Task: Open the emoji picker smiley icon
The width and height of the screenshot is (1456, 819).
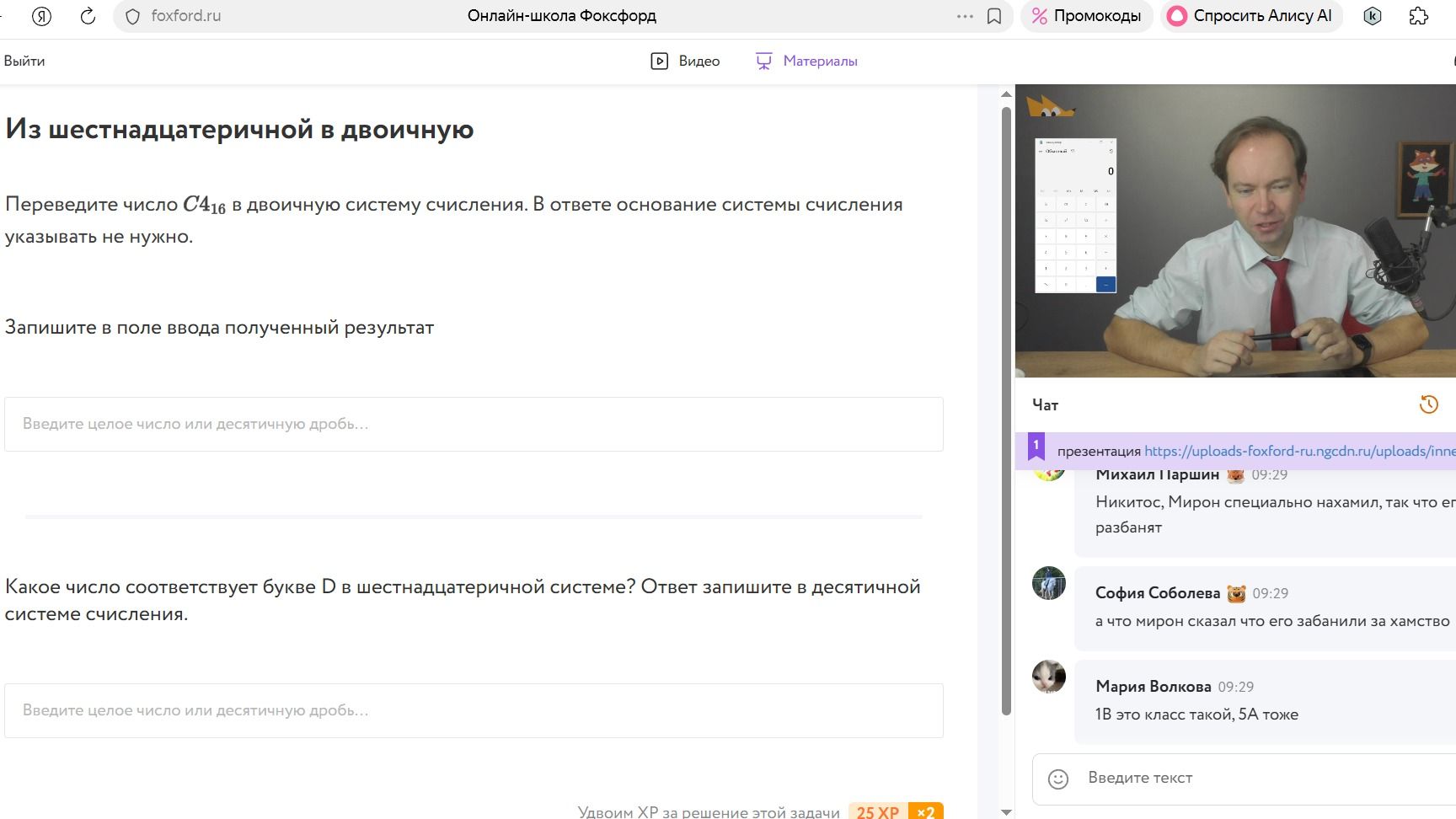Action: click(x=1058, y=779)
